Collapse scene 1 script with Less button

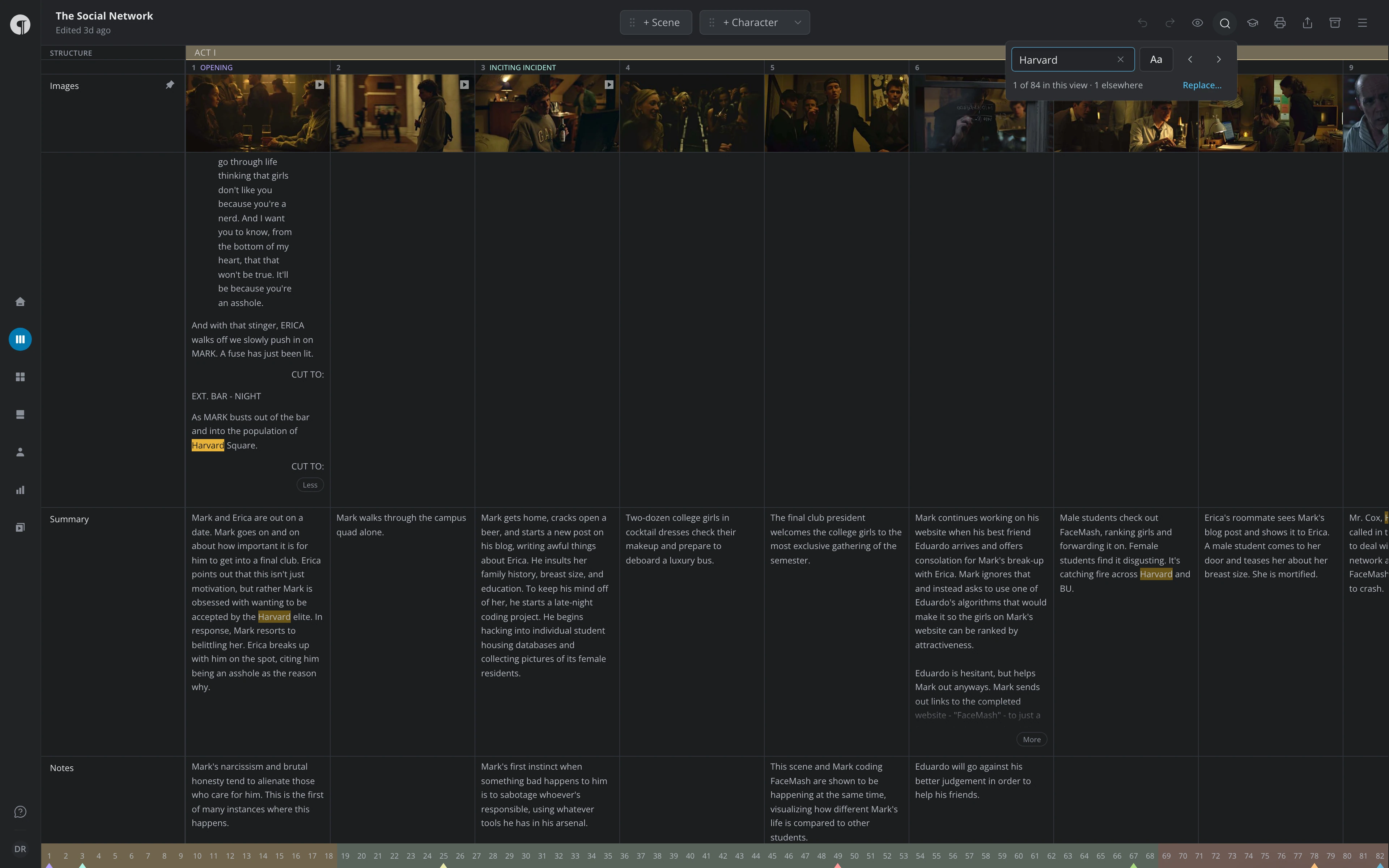pos(310,485)
